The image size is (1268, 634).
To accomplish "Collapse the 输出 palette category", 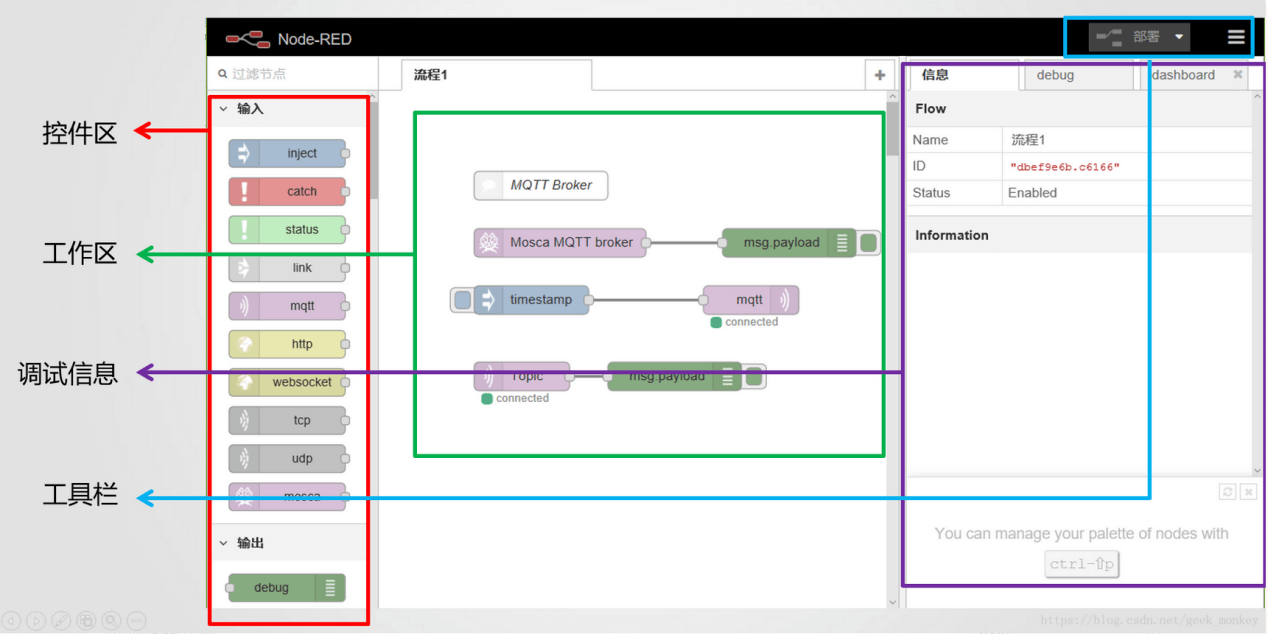I will (x=224, y=543).
